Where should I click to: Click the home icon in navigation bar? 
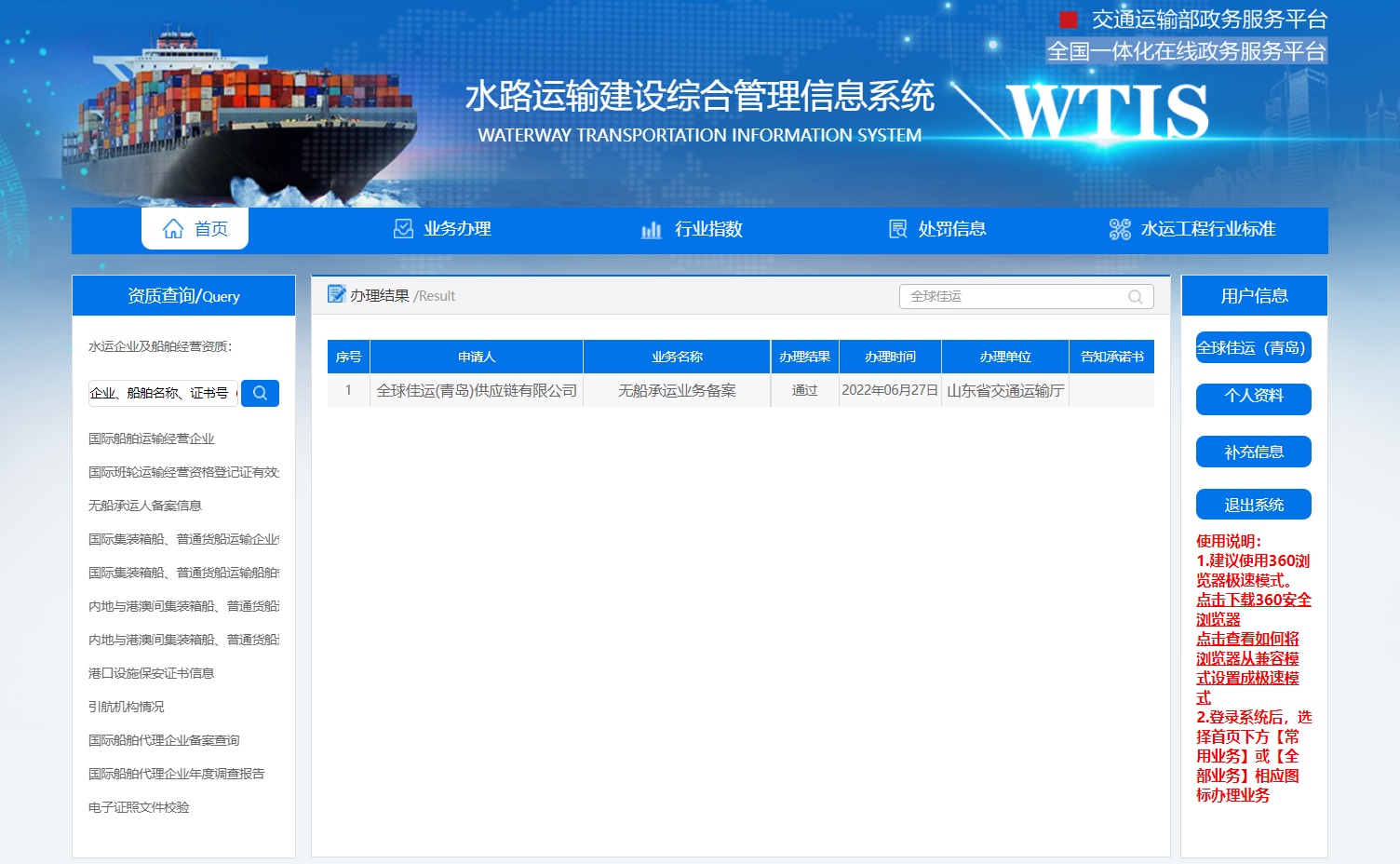click(x=173, y=229)
